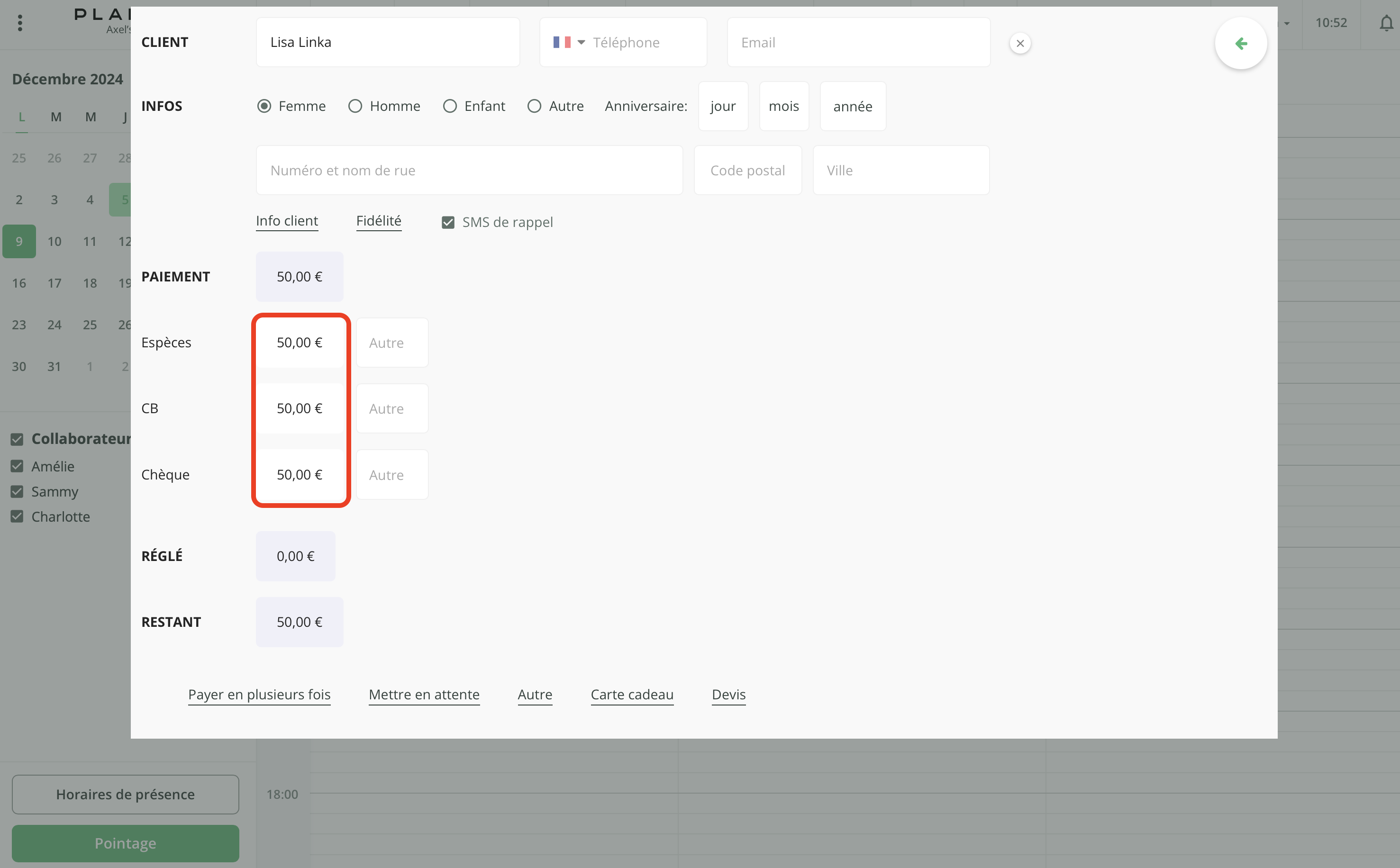The width and height of the screenshot is (1400, 868).
Task: Toggle Amélie collaborator checkbox
Action: [x=17, y=466]
